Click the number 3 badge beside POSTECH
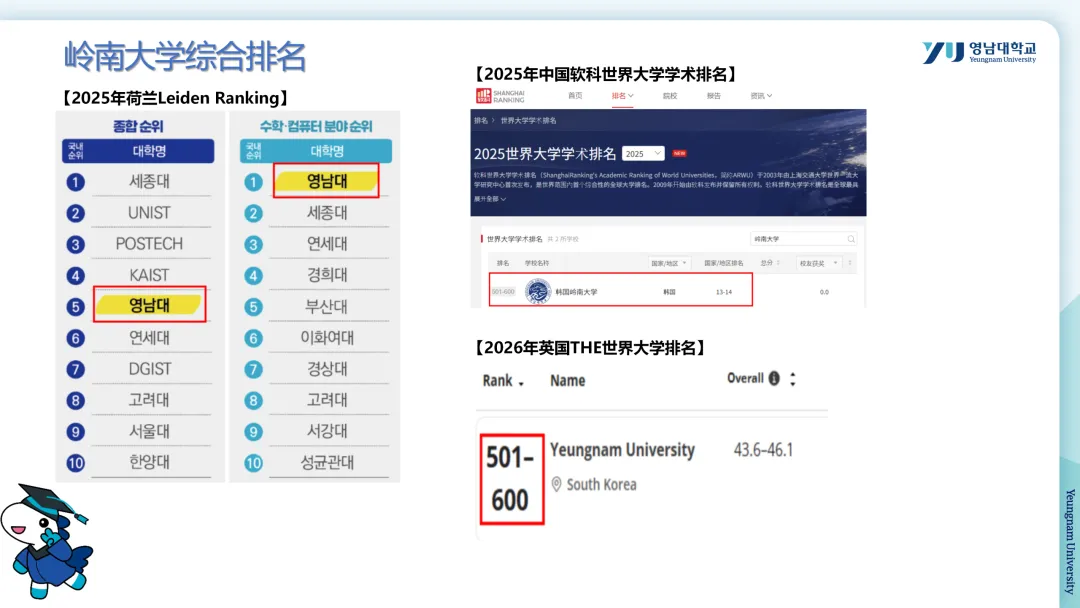This screenshot has height=608, width=1080. pos(75,244)
